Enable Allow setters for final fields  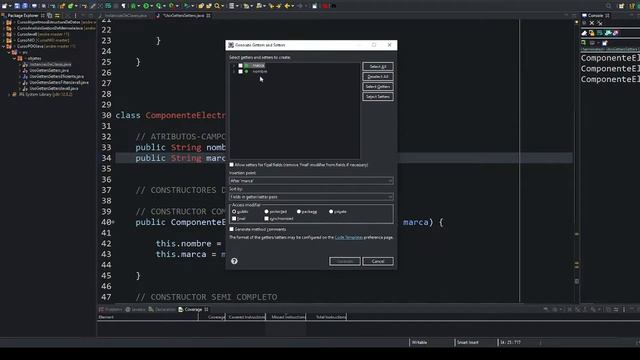click(231, 164)
